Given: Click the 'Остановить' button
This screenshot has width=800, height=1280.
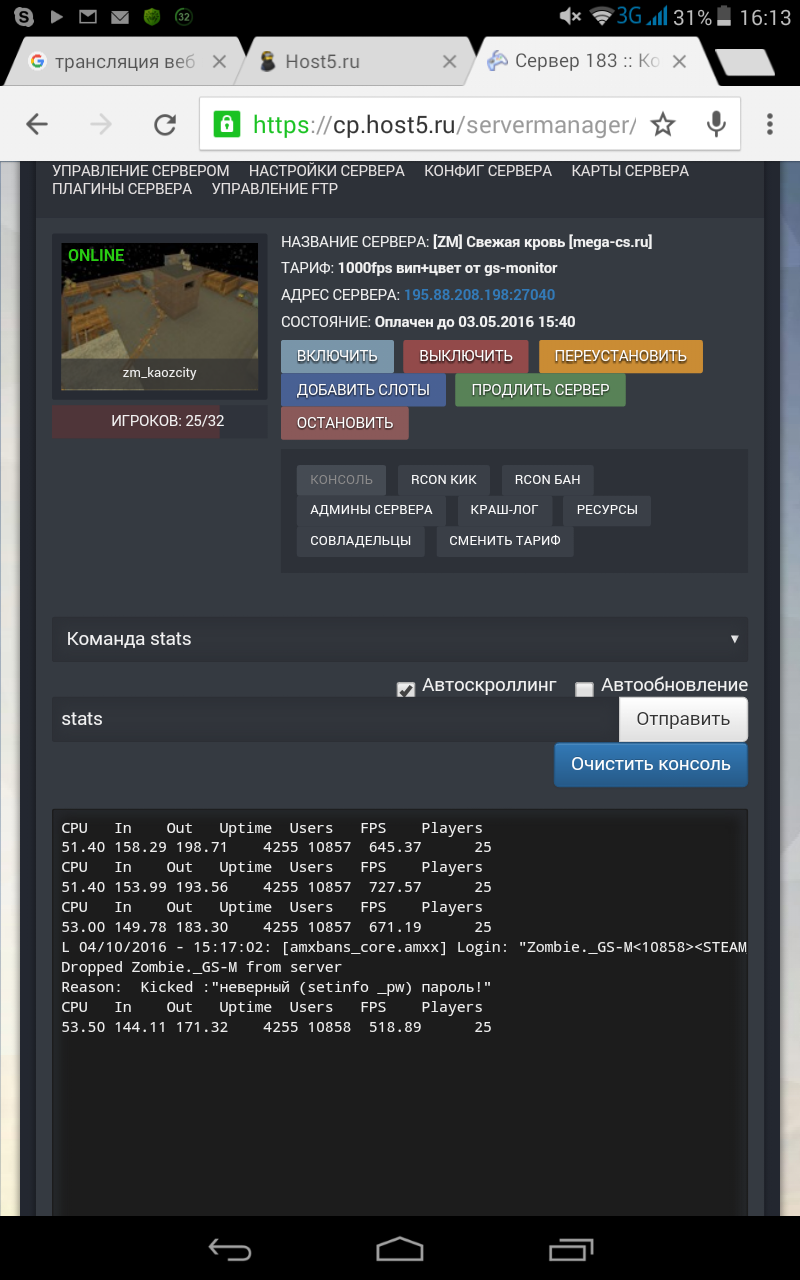Looking at the screenshot, I should [x=345, y=423].
